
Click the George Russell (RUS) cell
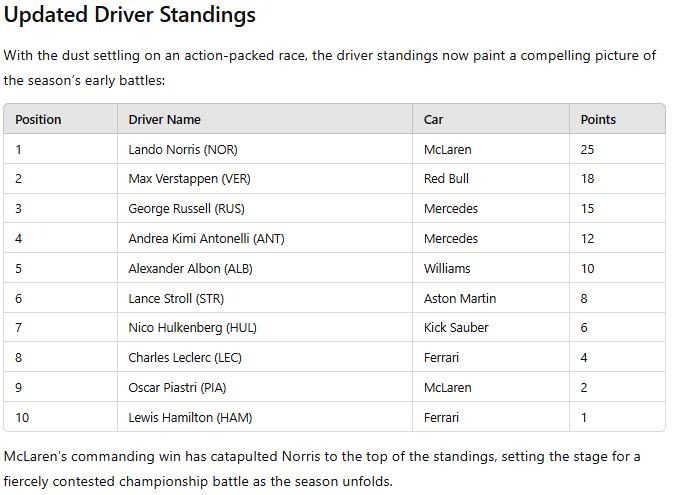click(186, 209)
